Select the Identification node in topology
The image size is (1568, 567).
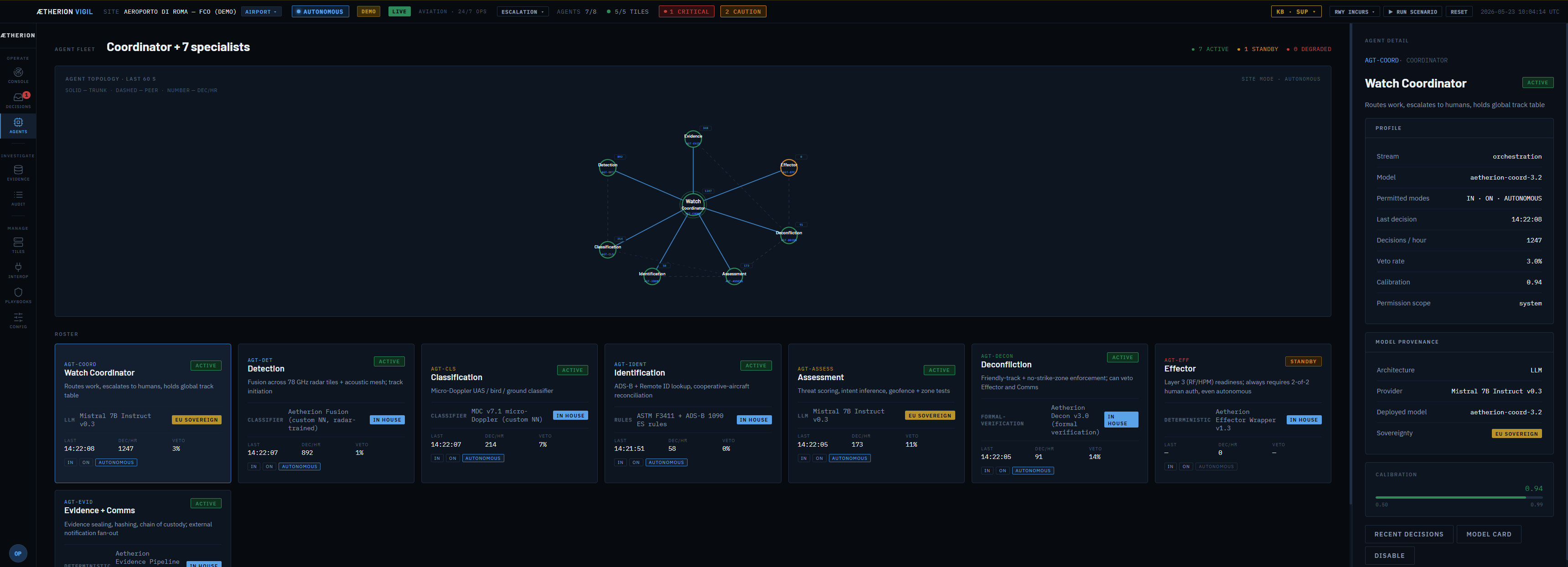click(652, 276)
